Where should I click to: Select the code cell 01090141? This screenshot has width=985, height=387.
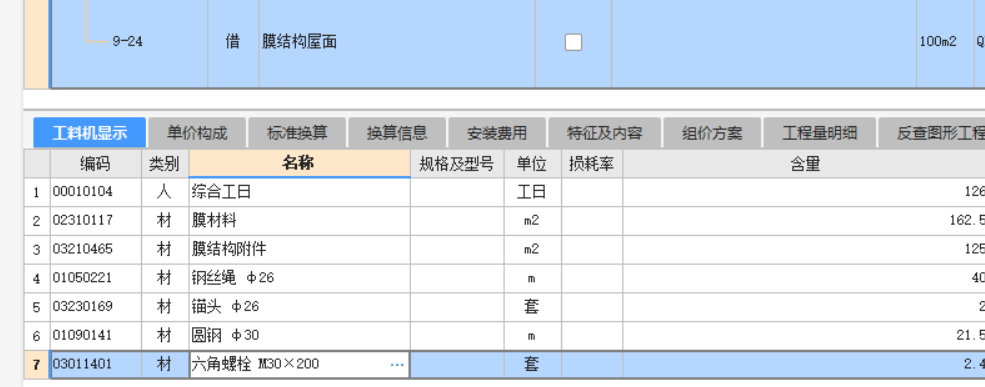pyautogui.click(x=95, y=335)
